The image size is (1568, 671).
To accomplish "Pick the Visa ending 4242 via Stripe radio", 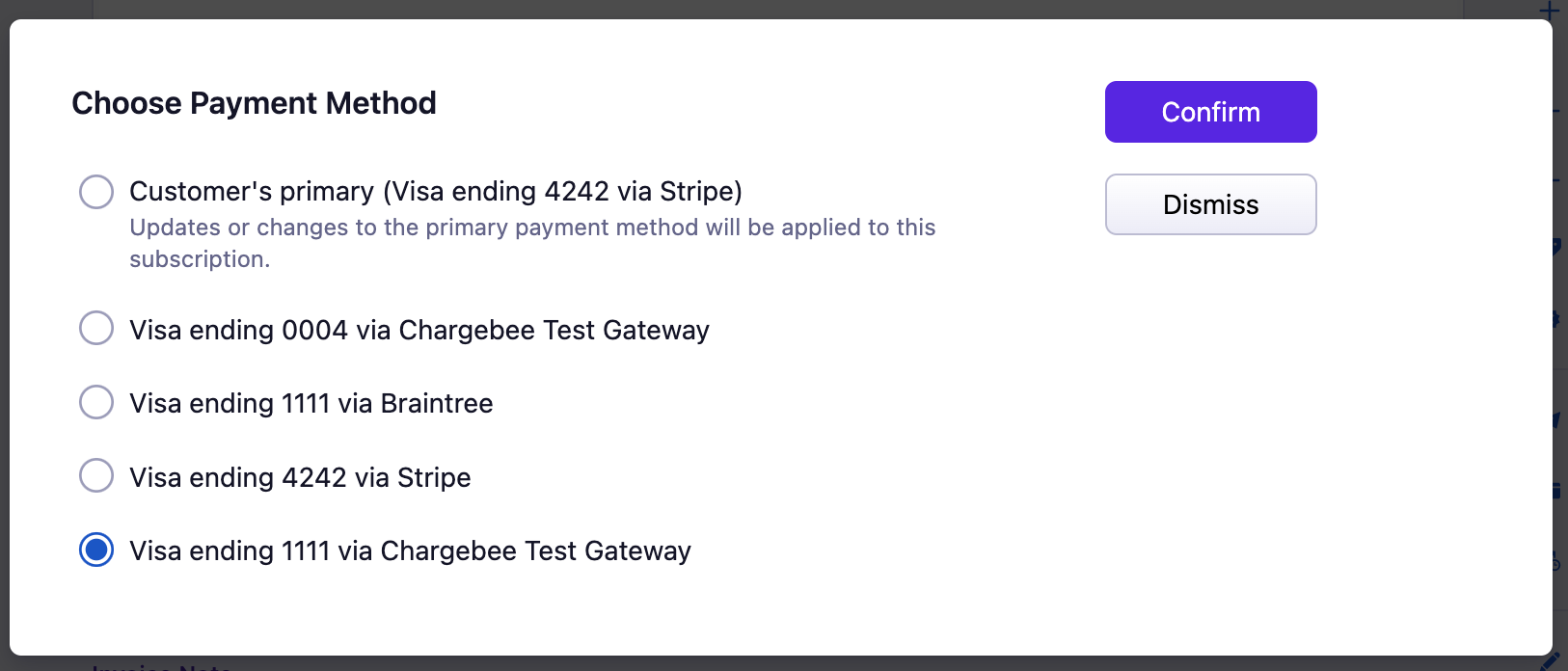I will [96, 475].
